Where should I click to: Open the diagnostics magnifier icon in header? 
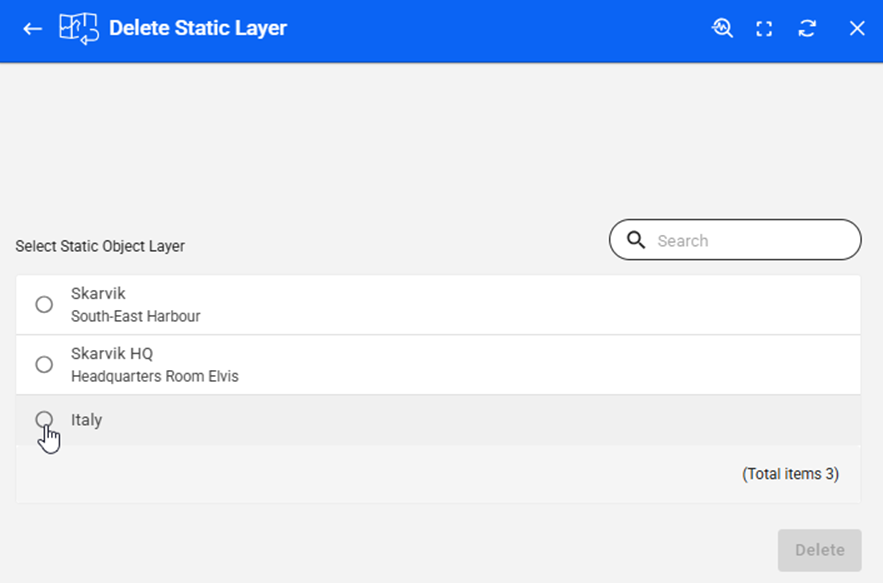click(722, 29)
